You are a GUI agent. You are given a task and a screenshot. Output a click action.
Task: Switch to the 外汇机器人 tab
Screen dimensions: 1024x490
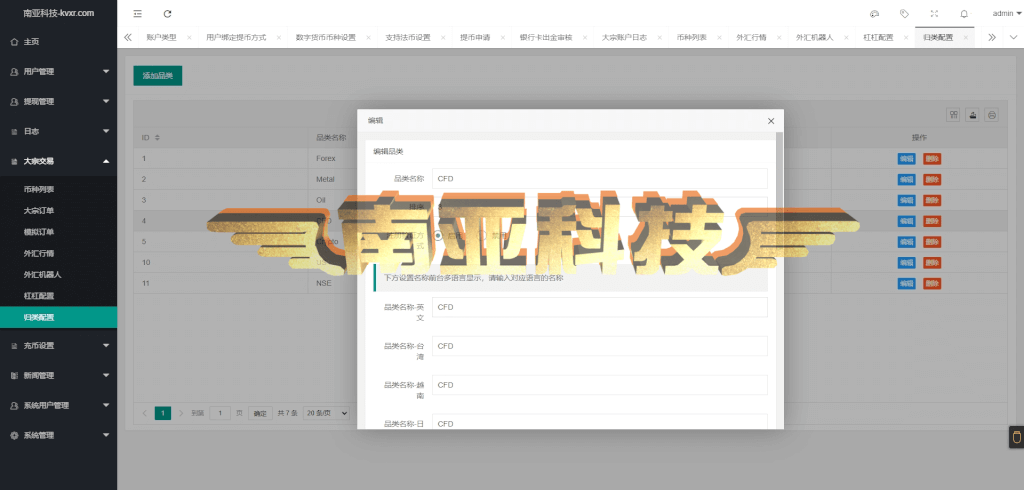[814, 38]
